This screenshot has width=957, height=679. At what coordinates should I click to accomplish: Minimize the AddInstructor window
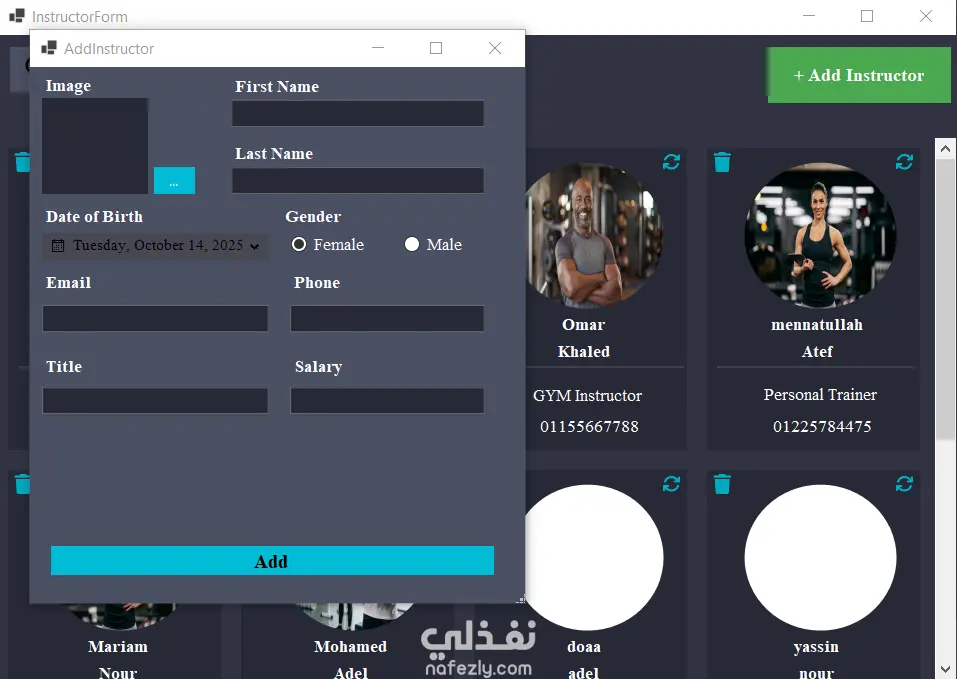[x=378, y=48]
